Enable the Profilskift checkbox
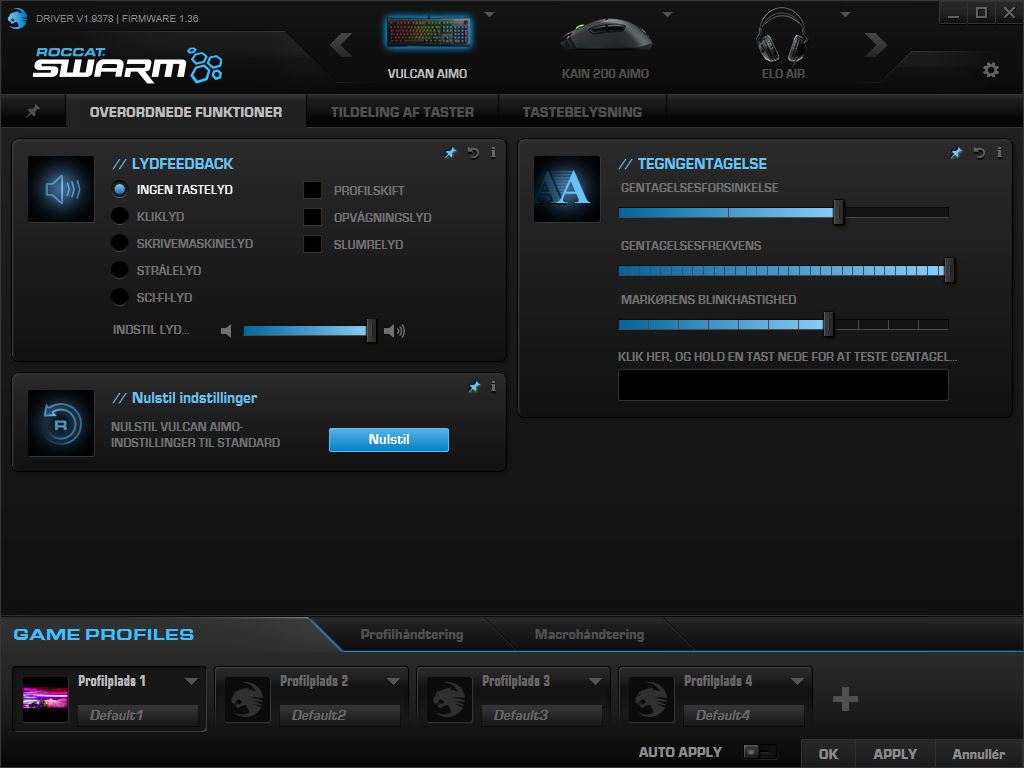The image size is (1024, 768). pyautogui.click(x=312, y=190)
